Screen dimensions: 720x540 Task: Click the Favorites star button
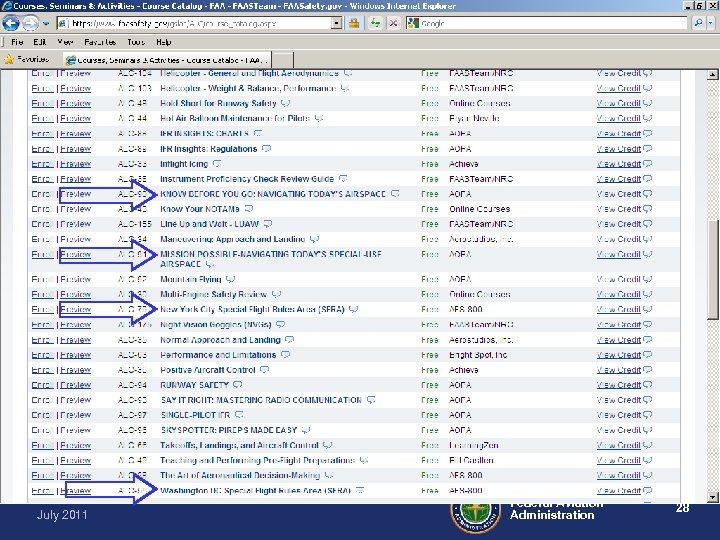(26, 59)
